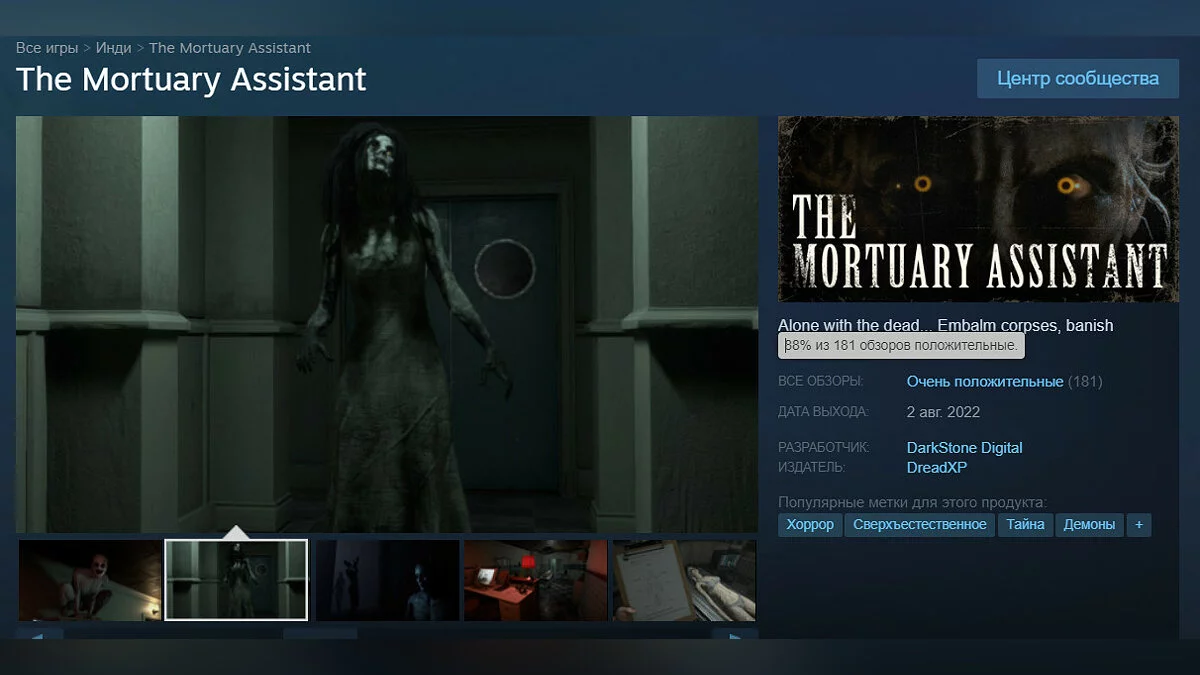Click The Mortuary Assistant header capsule image

(x=978, y=209)
